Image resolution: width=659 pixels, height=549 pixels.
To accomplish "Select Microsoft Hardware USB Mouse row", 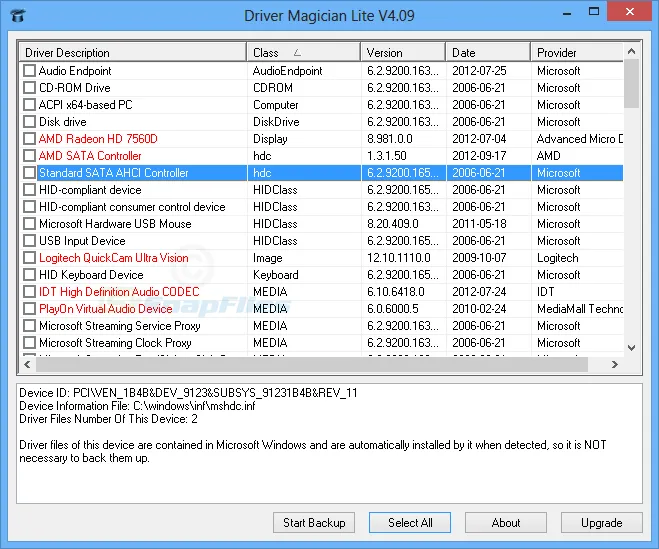I will point(115,224).
